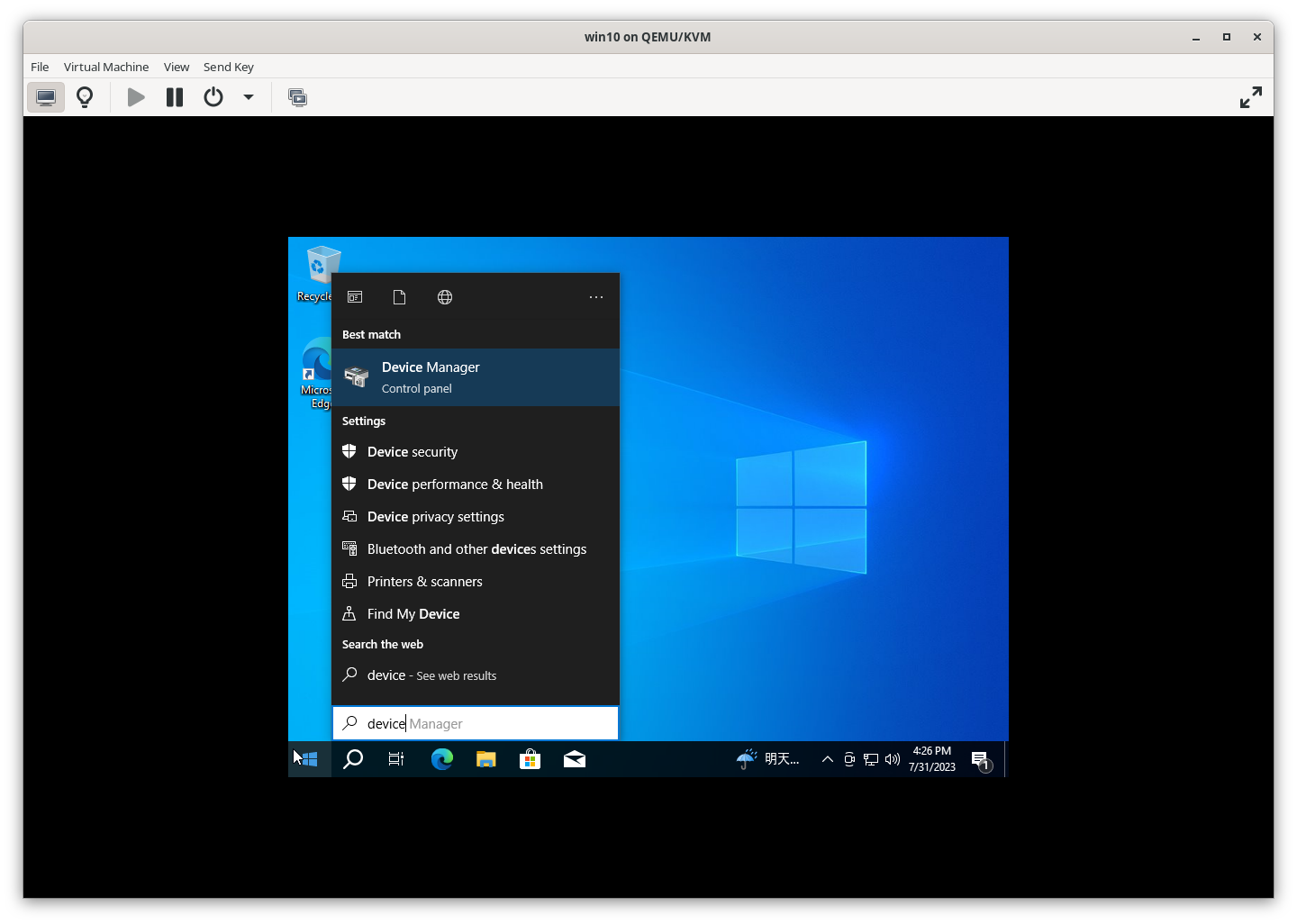Click taskbar search magnifier icon
This screenshot has width=1297, height=924.
tap(353, 759)
